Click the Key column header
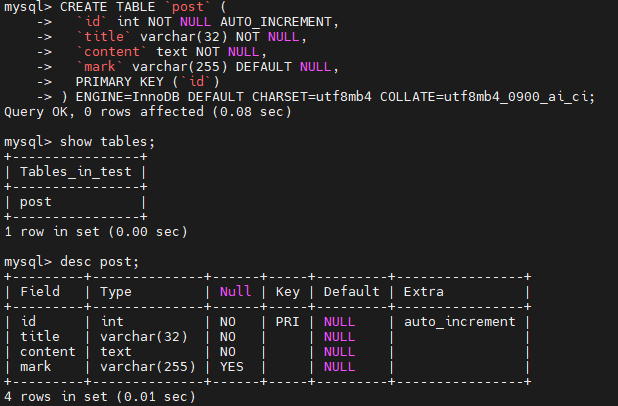The image size is (618, 406). 287,291
